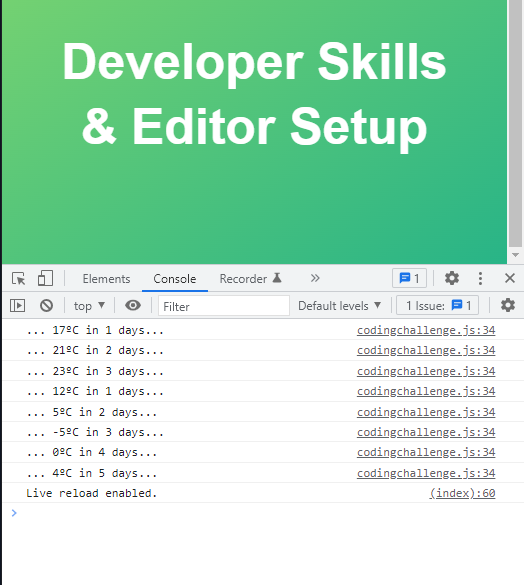Open source link for 17ºC in 1 days
Image resolution: width=524 pixels, height=585 pixels.
click(426, 330)
